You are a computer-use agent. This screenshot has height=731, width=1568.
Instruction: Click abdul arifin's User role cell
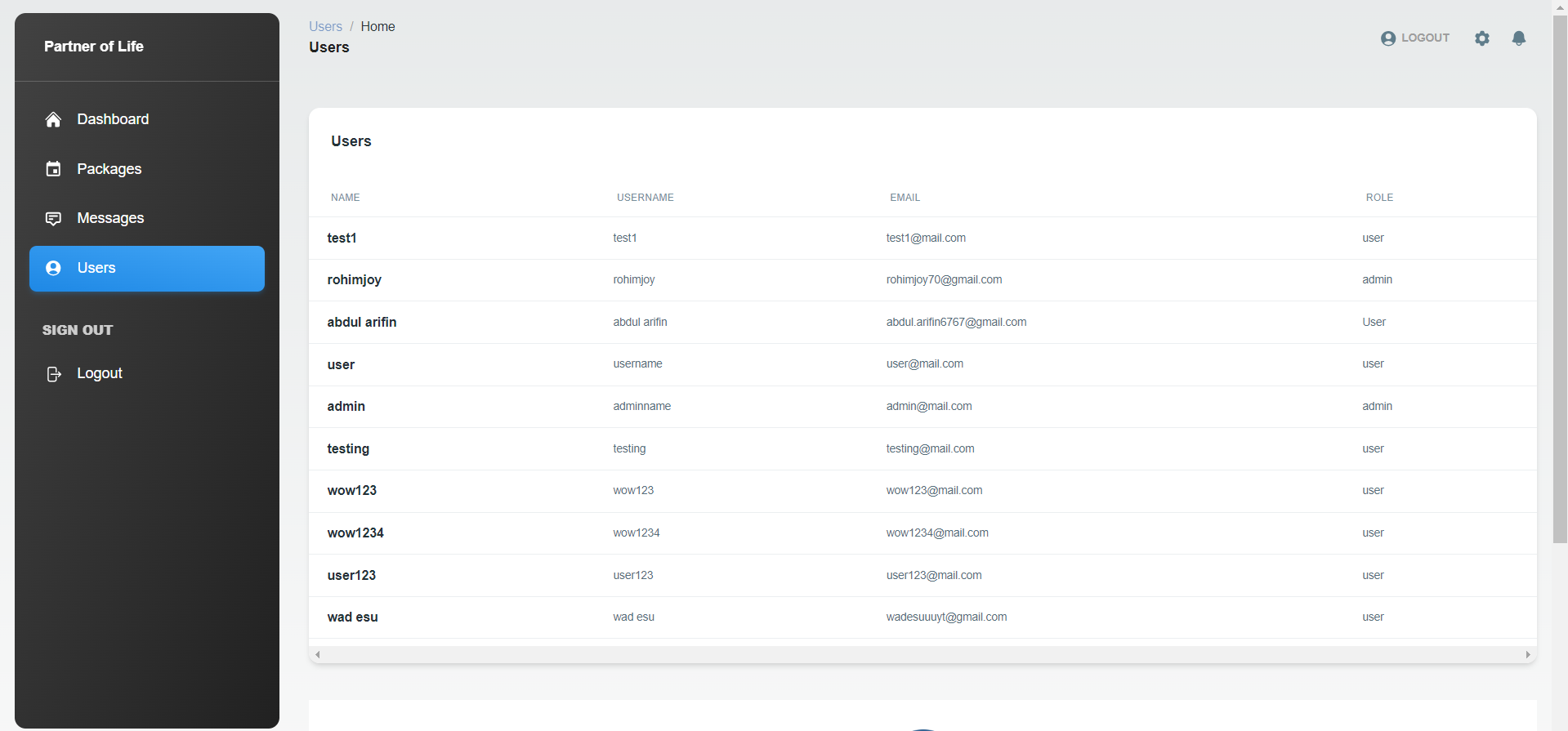(1374, 322)
